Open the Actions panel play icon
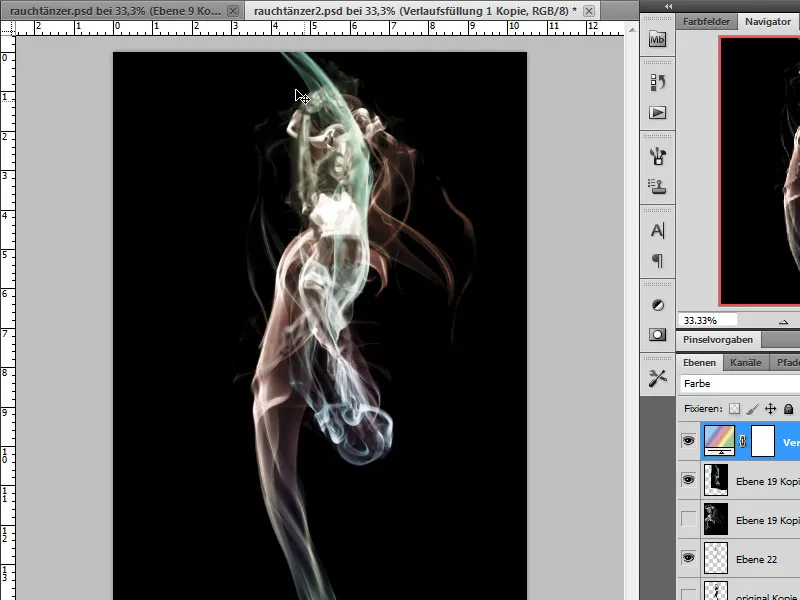This screenshot has height=600, width=800. 657,112
